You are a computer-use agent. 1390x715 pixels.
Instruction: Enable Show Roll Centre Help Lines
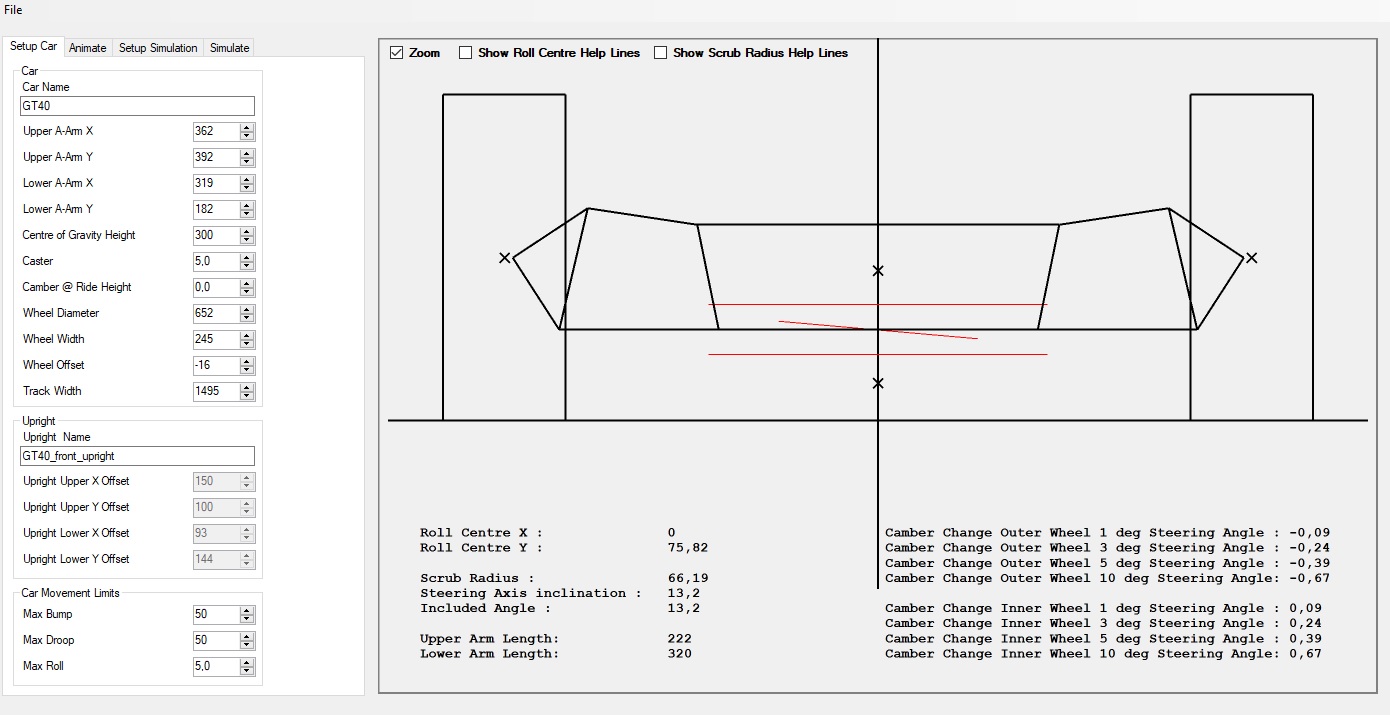coord(465,53)
